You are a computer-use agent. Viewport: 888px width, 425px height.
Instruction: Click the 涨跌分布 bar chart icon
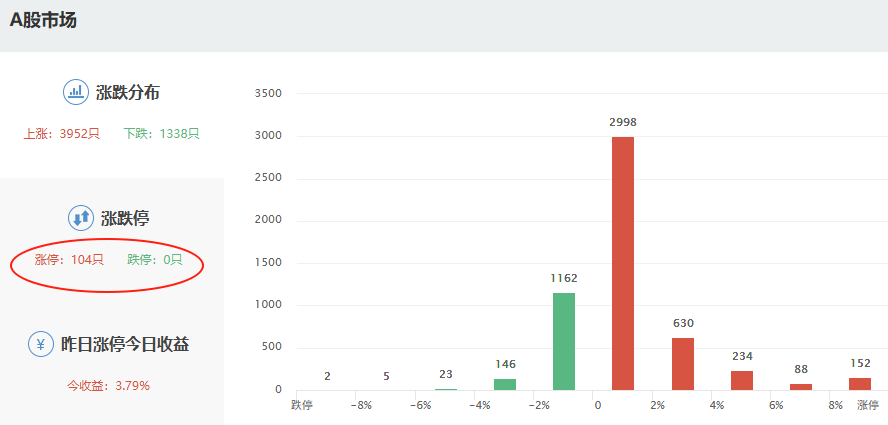[x=76, y=92]
